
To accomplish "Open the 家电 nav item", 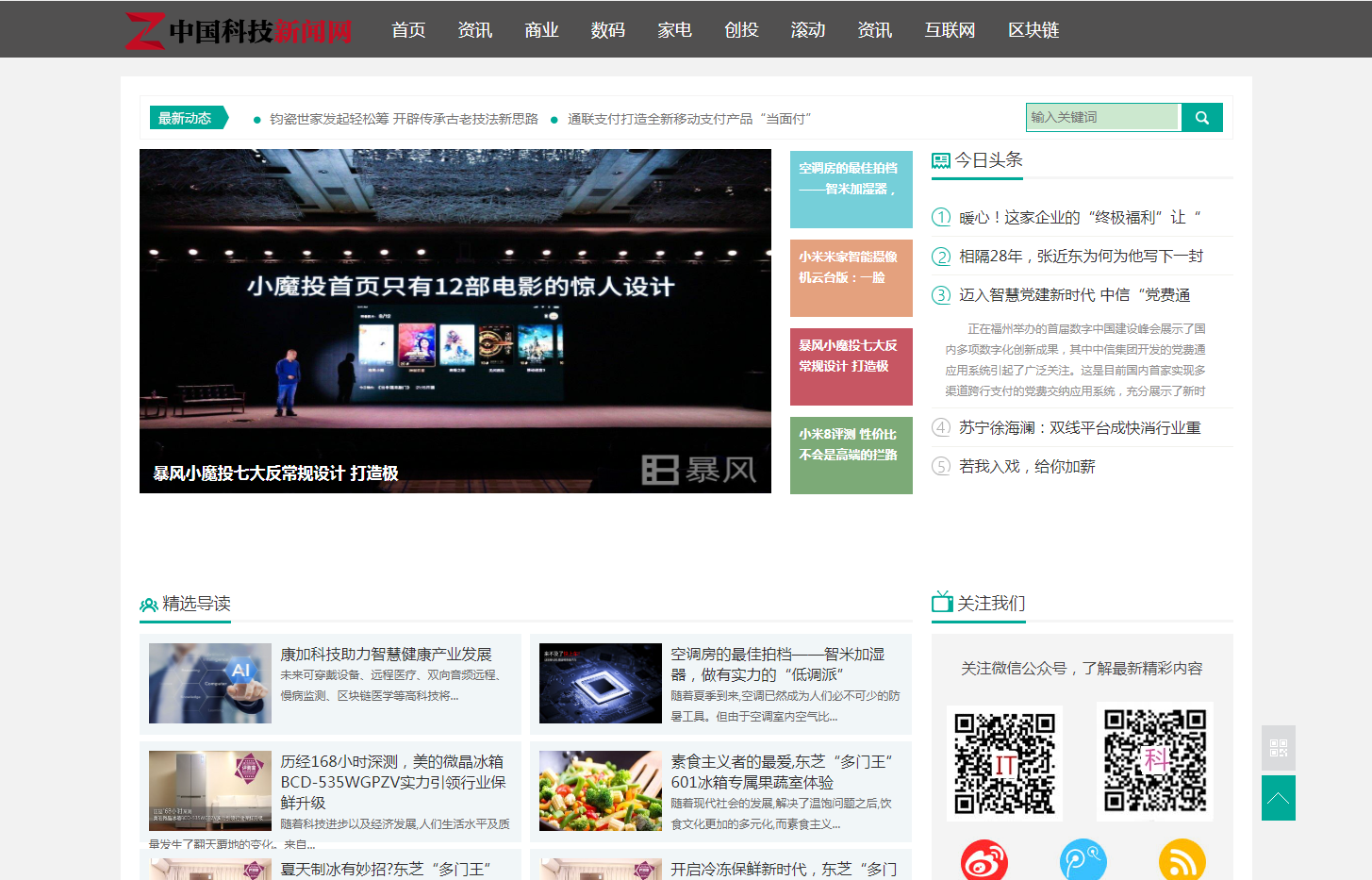I will (675, 30).
